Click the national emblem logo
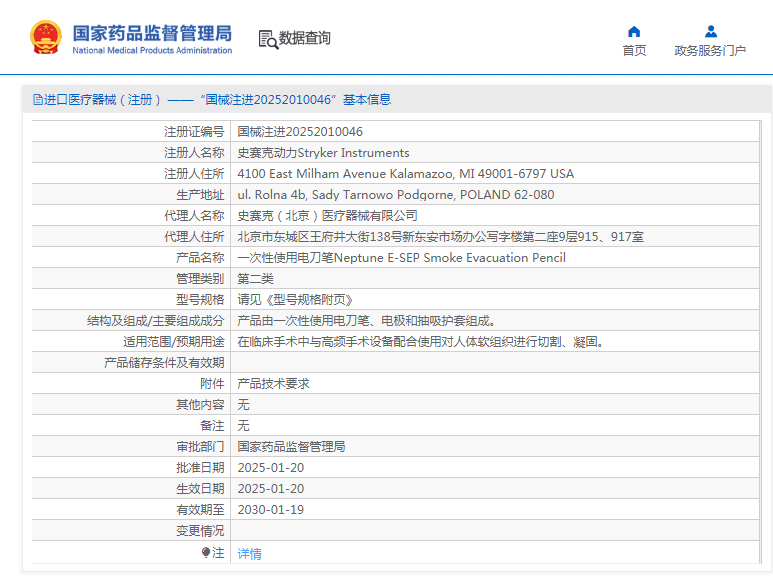Viewport: 773px width, 581px height. (x=46, y=37)
